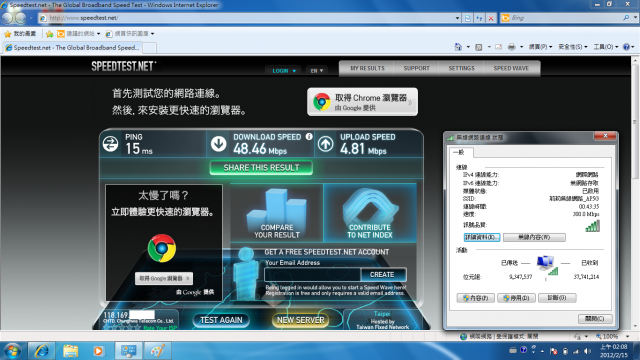Image resolution: width=640 pixels, height=360 pixels.
Task: Click the network signal tray icon
Action: (576, 351)
